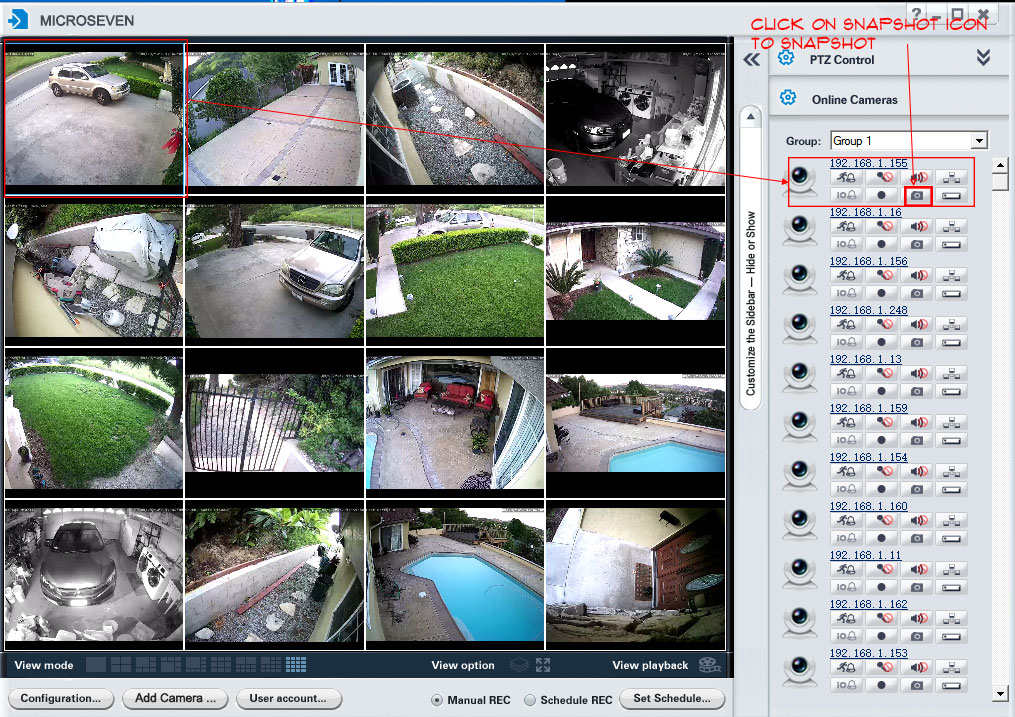Open the Group 1 dropdown
1015x717 pixels.
click(979, 140)
